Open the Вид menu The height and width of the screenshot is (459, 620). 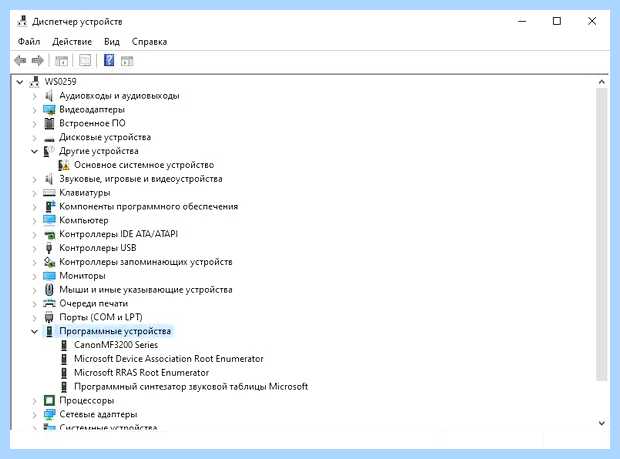click(112, 42)
